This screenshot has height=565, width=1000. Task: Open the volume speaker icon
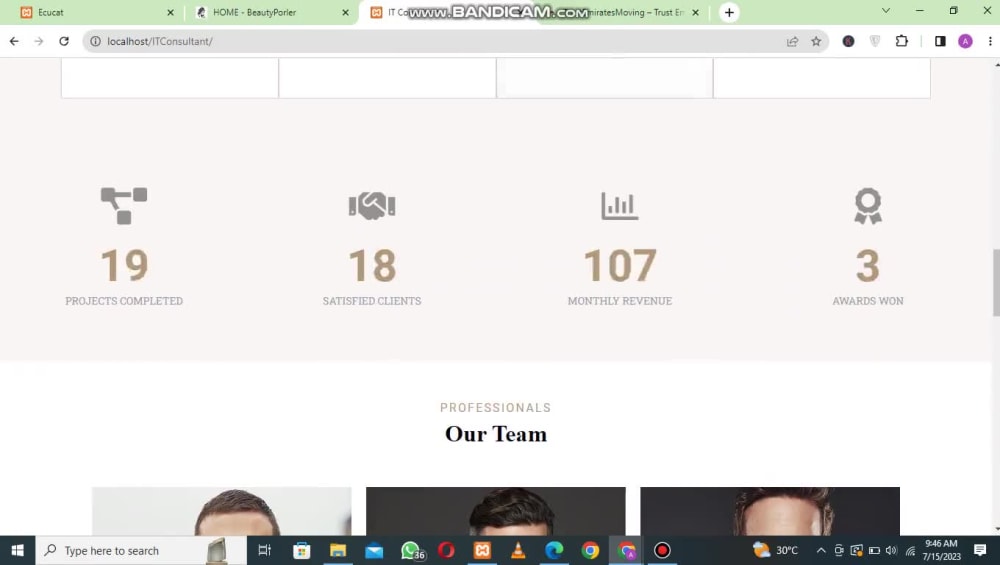pos(892,550)
